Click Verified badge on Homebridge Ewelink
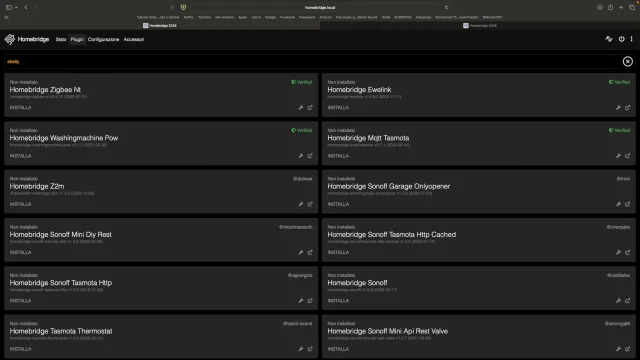 click(x=619, y=82)
